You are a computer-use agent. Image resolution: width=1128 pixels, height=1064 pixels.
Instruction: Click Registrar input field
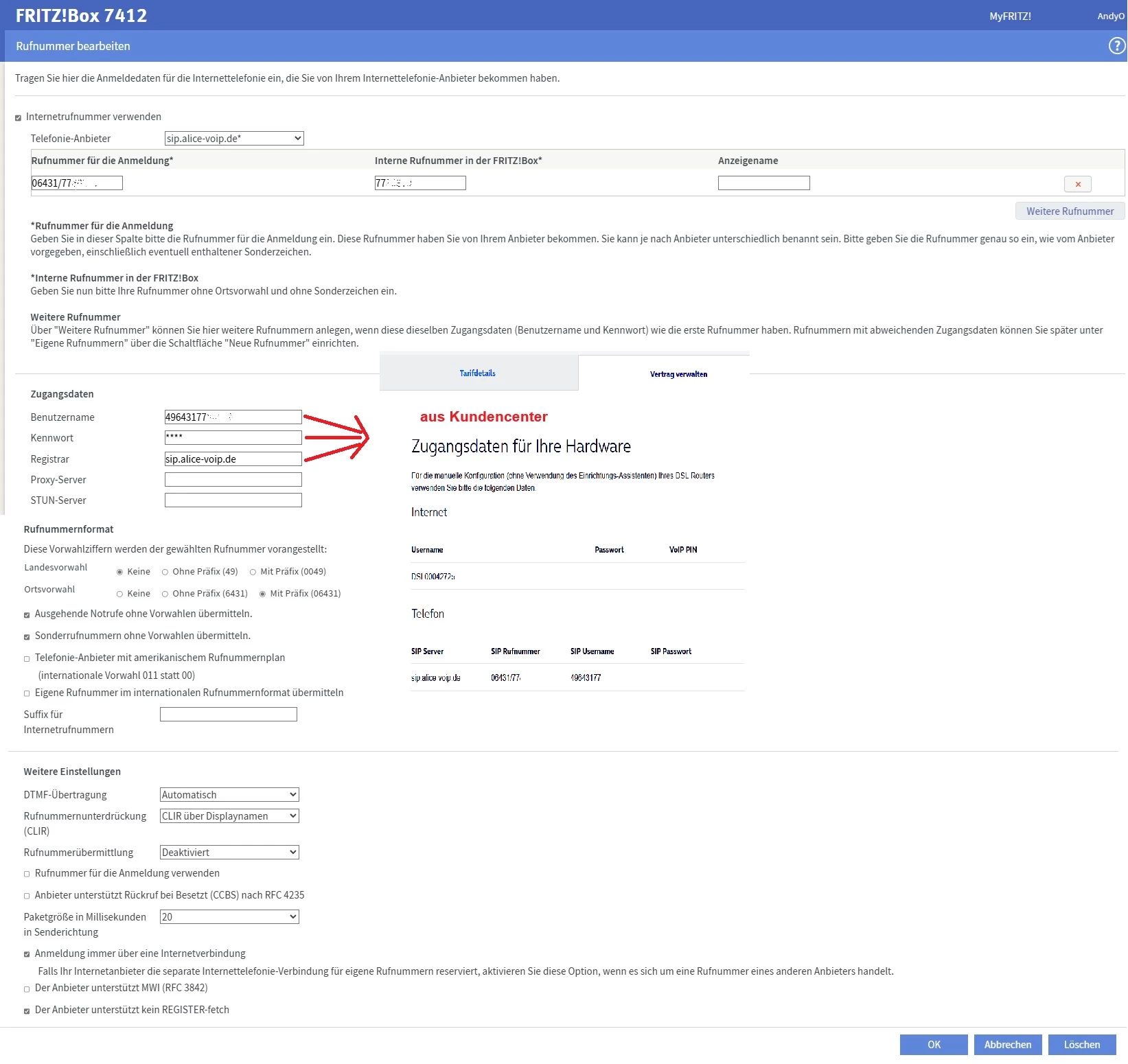pyautogui.click(x=233, y=459)
